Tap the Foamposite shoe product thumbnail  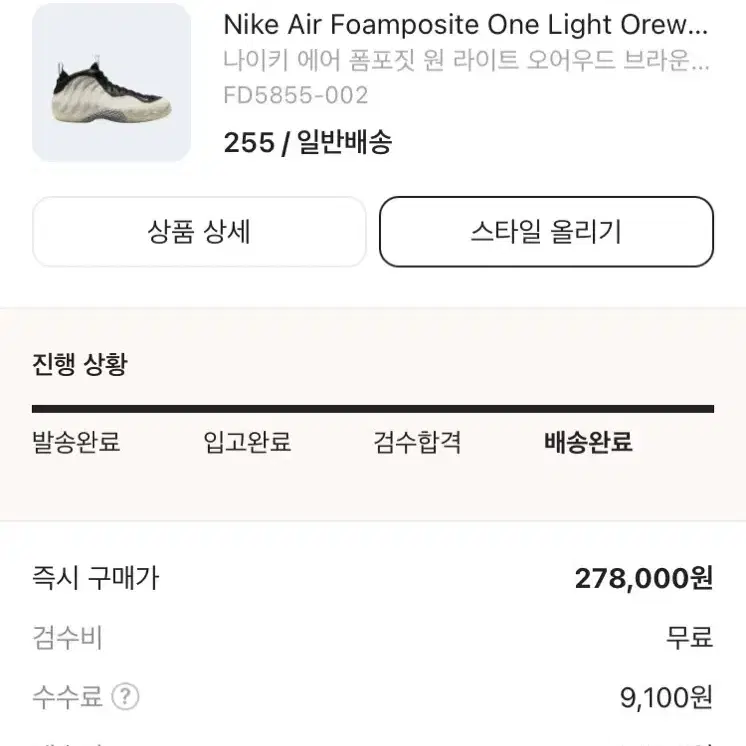point(111,82)
